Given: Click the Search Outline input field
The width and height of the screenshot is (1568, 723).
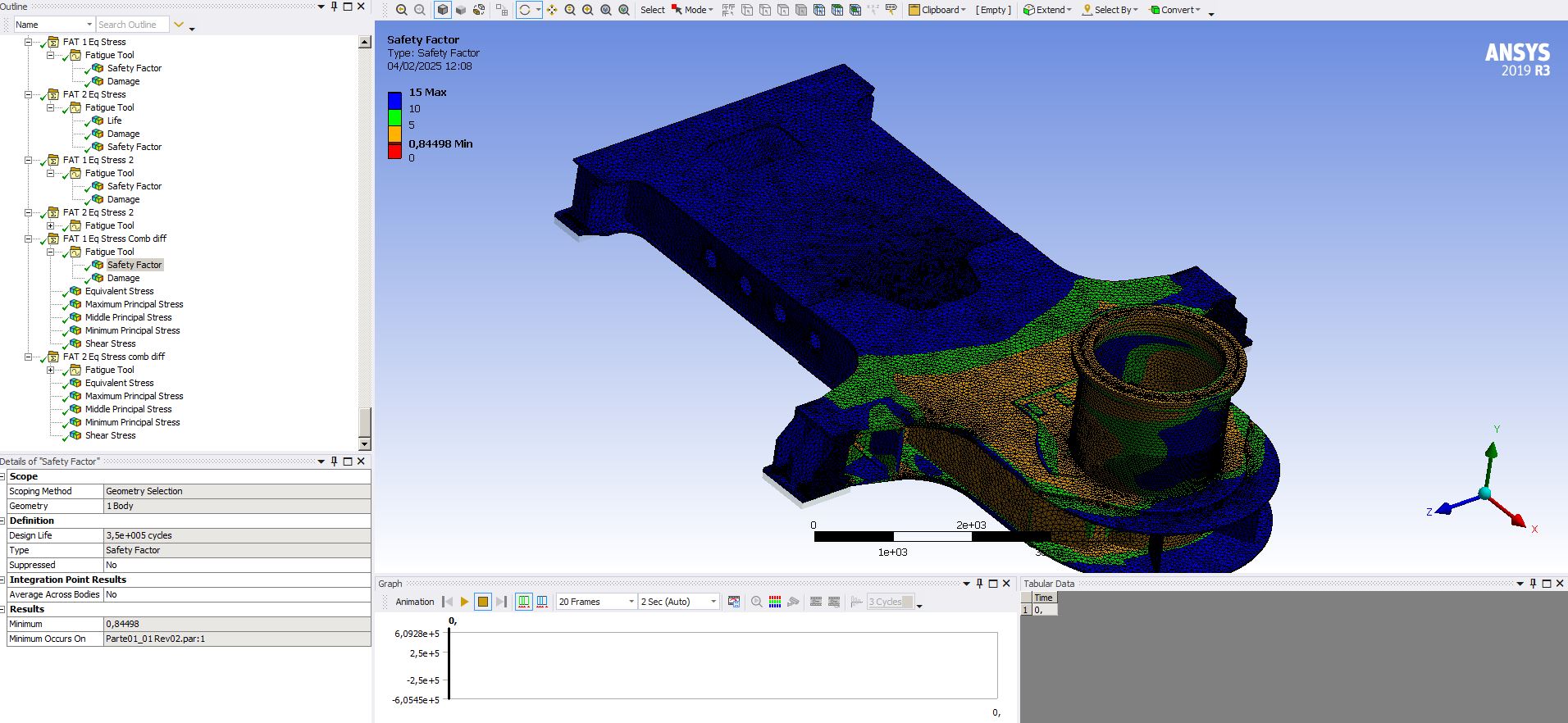Looking at the screenshot, I should pyautogui.click(x=131, y=25).
